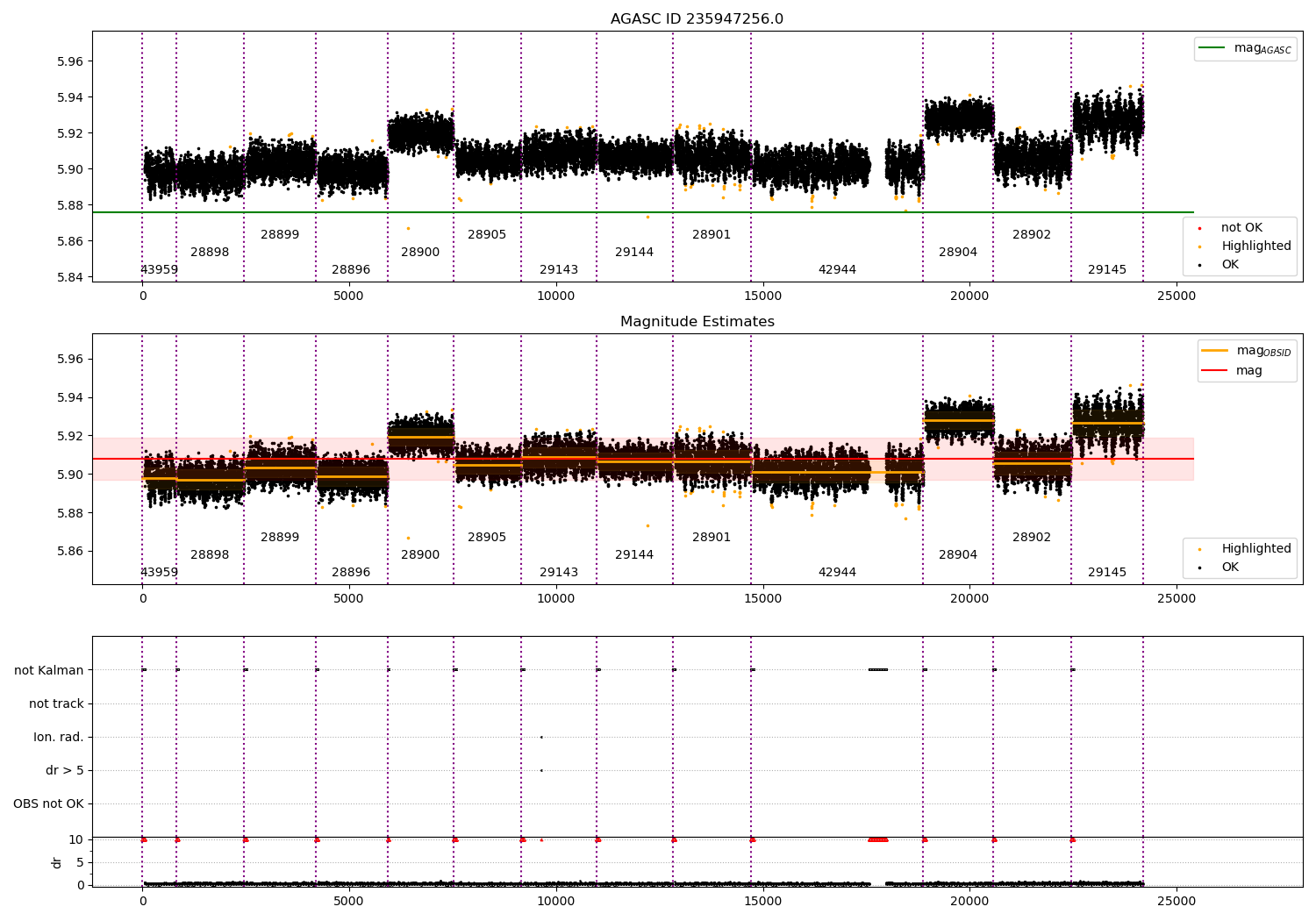Click OK in the top plot legend

pos(1230,265)
